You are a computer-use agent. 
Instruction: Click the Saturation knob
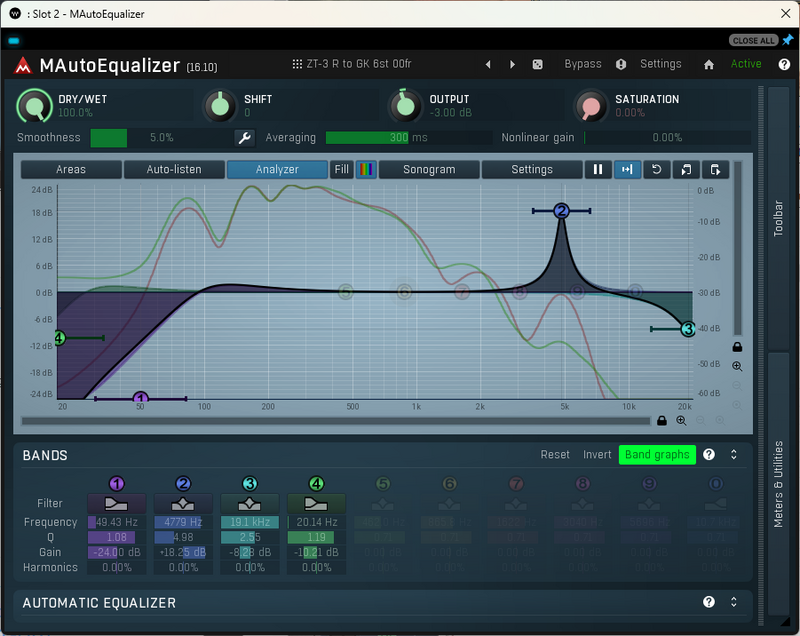[x=591, y=106]
